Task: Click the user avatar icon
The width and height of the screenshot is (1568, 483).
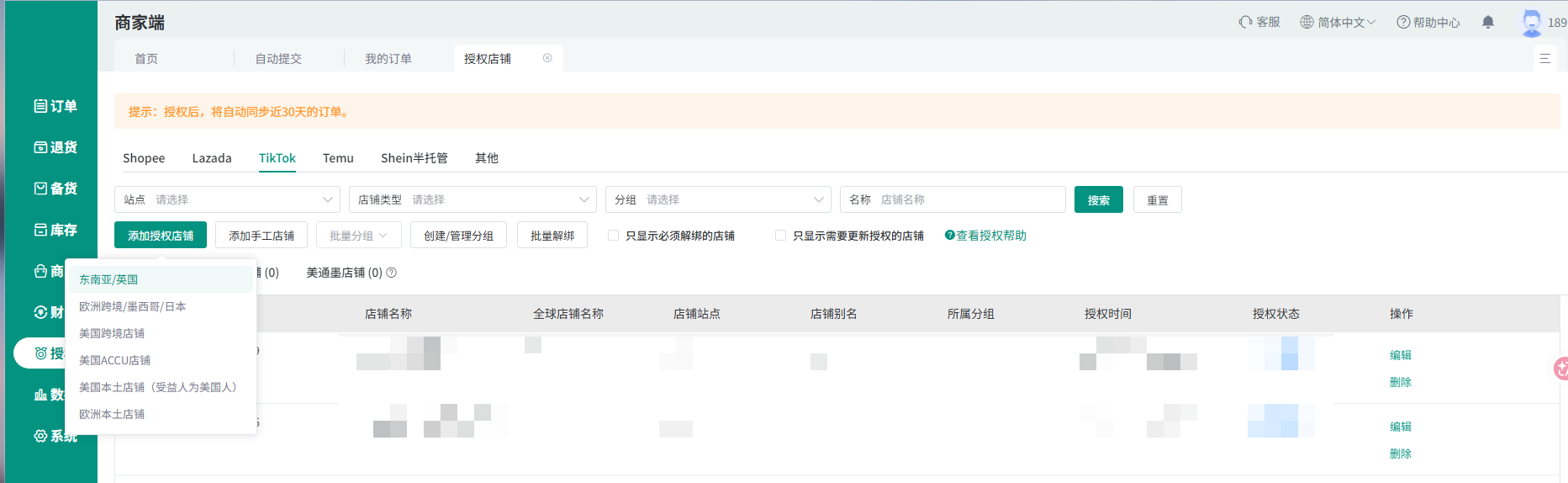Action: click(1532, 22)
